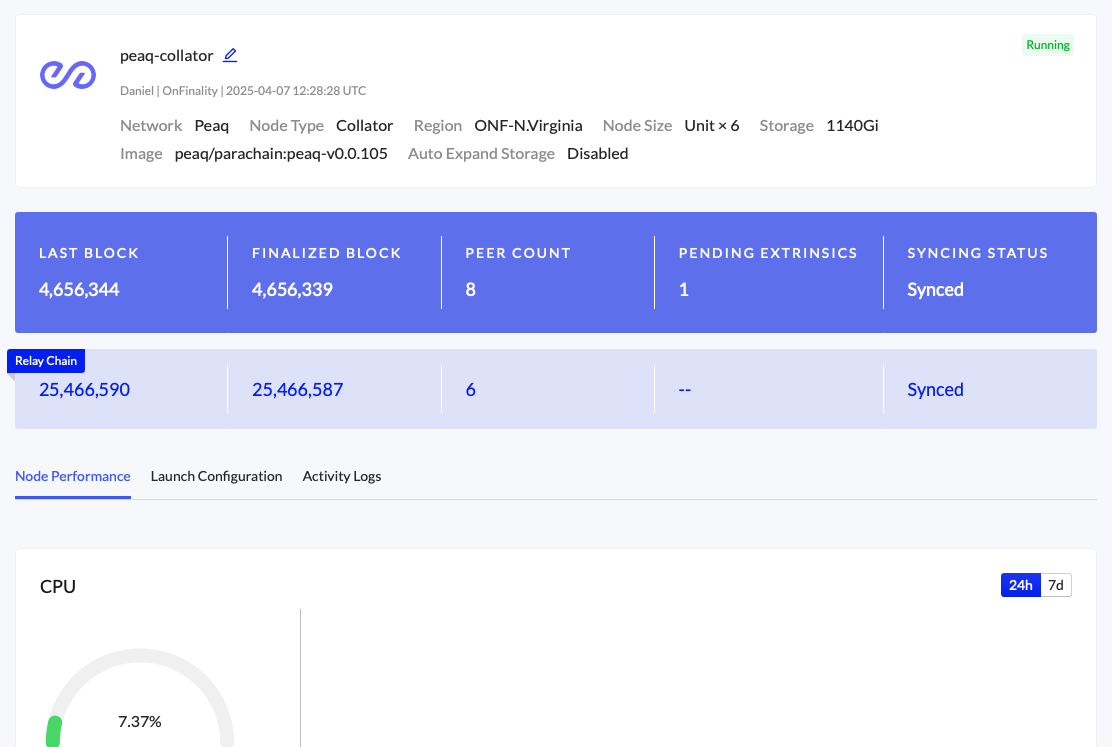Click relay chain last block 25,466,590
This screenshot has height=747, width=1112.
84,390
